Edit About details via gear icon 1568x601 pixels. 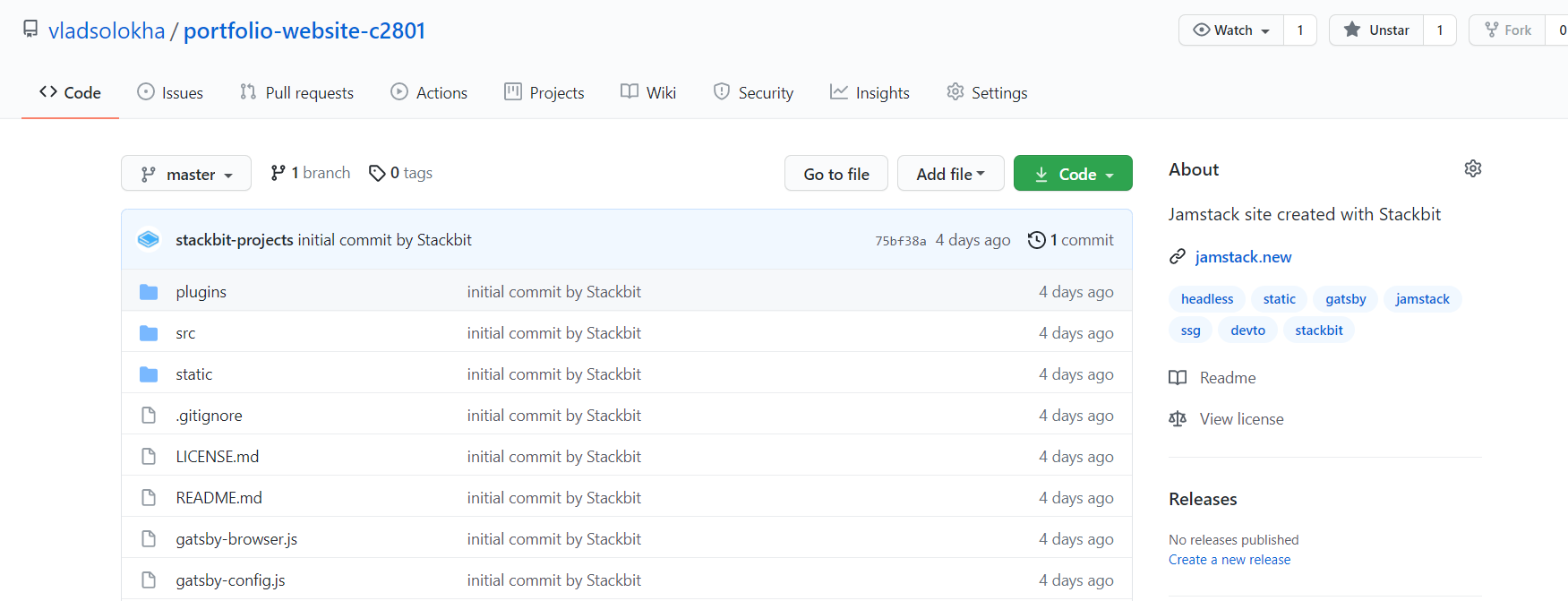point(1473,168)
